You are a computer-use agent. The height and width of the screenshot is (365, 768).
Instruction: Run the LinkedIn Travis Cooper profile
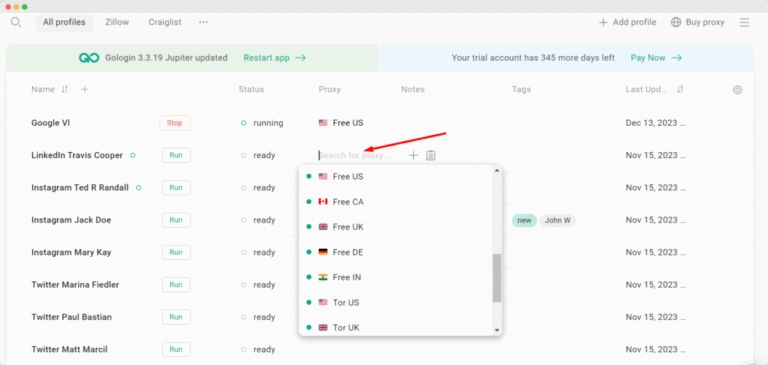click(176, 155)
